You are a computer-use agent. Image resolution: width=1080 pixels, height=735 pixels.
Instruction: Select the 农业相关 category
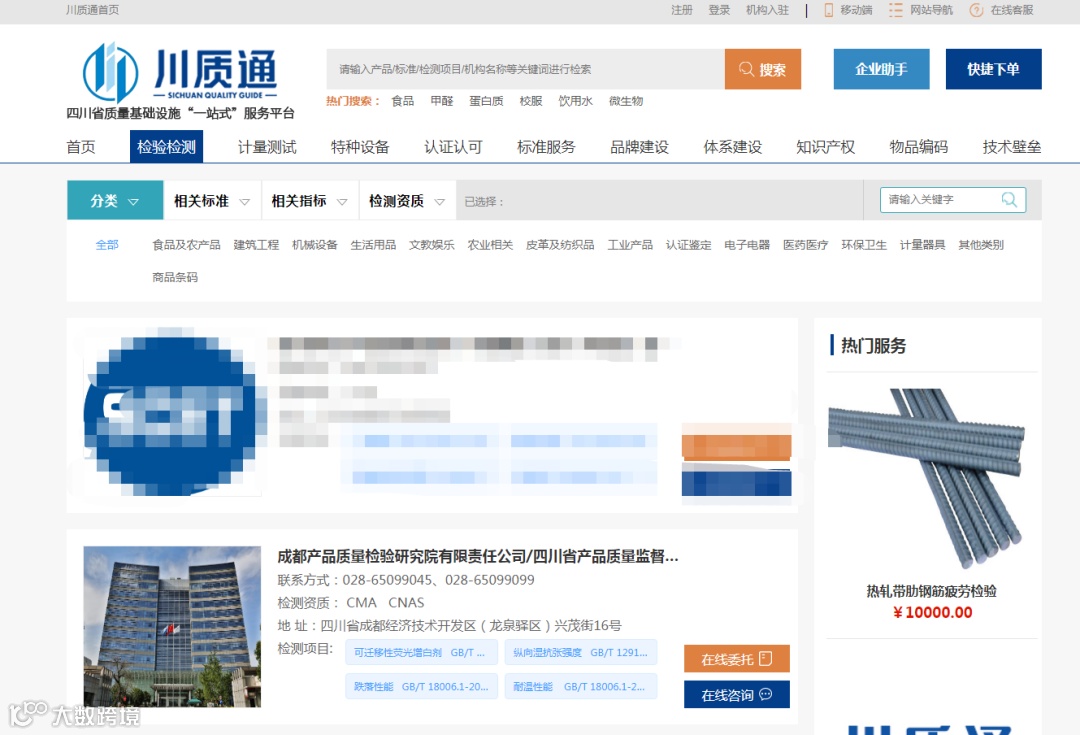click(490, 245)
